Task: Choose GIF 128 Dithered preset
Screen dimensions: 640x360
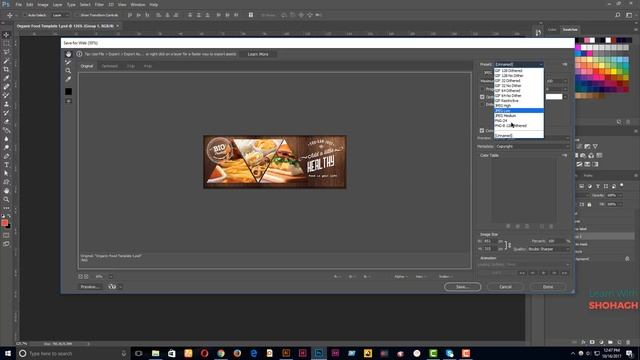Action: 519,71
